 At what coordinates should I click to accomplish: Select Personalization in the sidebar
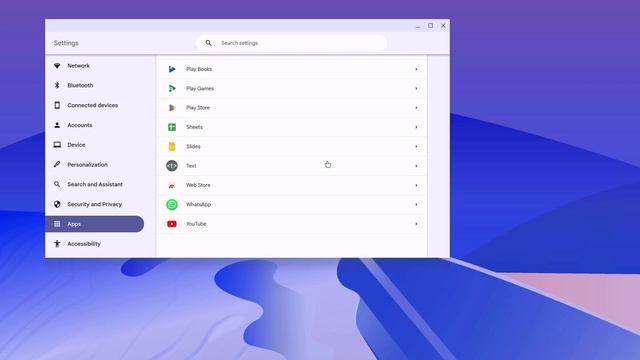tap(94, 164)
